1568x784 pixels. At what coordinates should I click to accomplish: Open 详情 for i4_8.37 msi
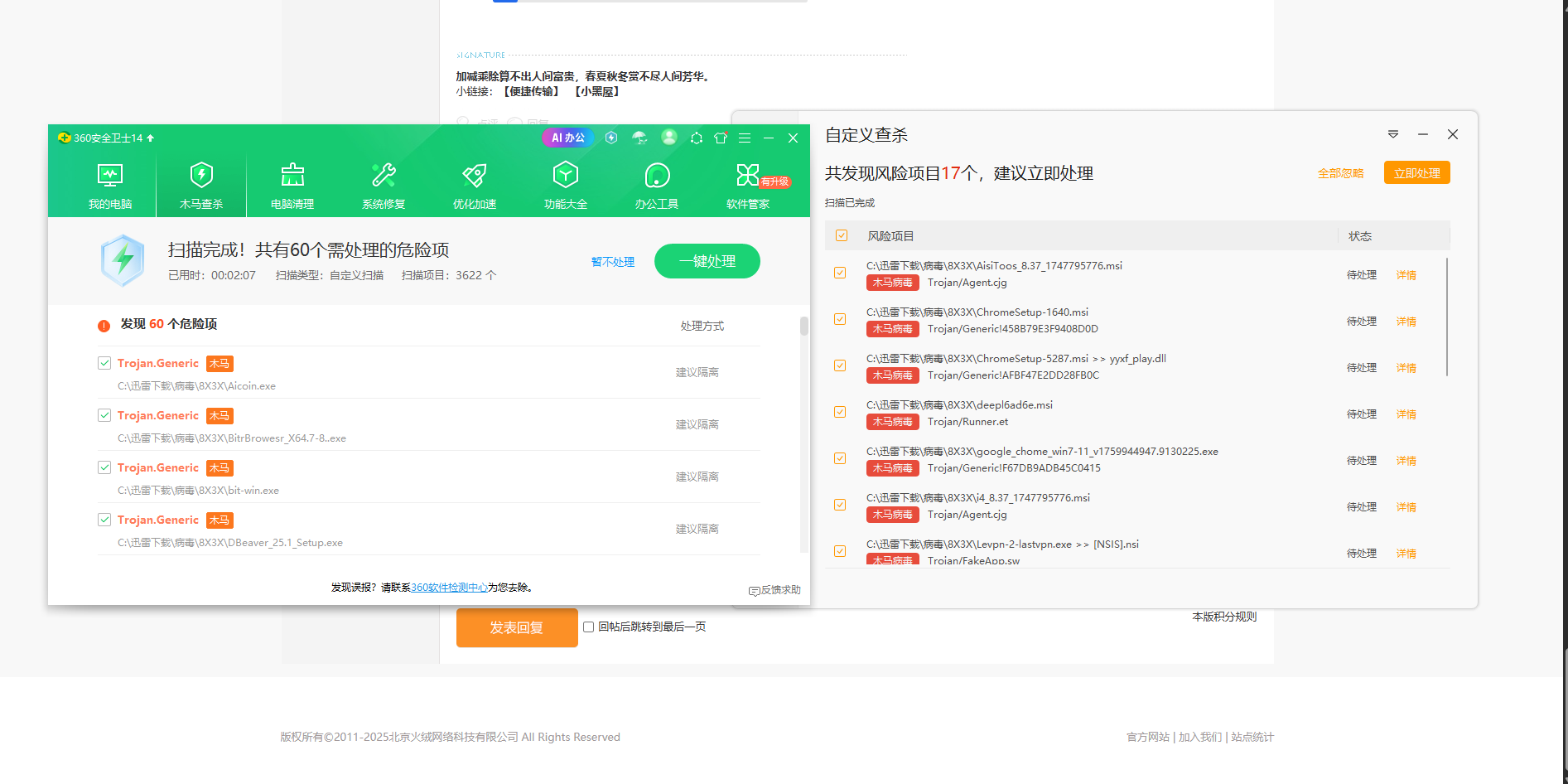point(1406,507)
